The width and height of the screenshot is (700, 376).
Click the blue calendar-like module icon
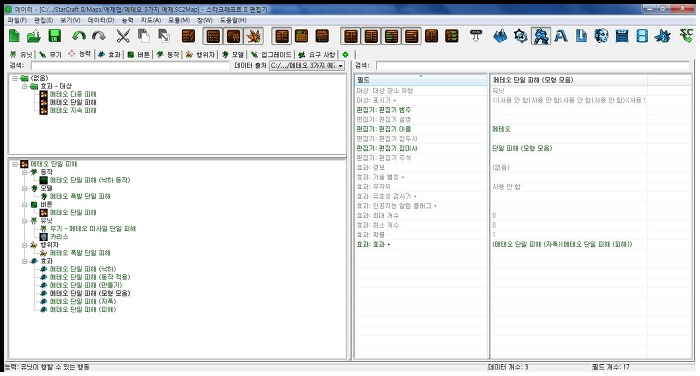tap(622, 36)
